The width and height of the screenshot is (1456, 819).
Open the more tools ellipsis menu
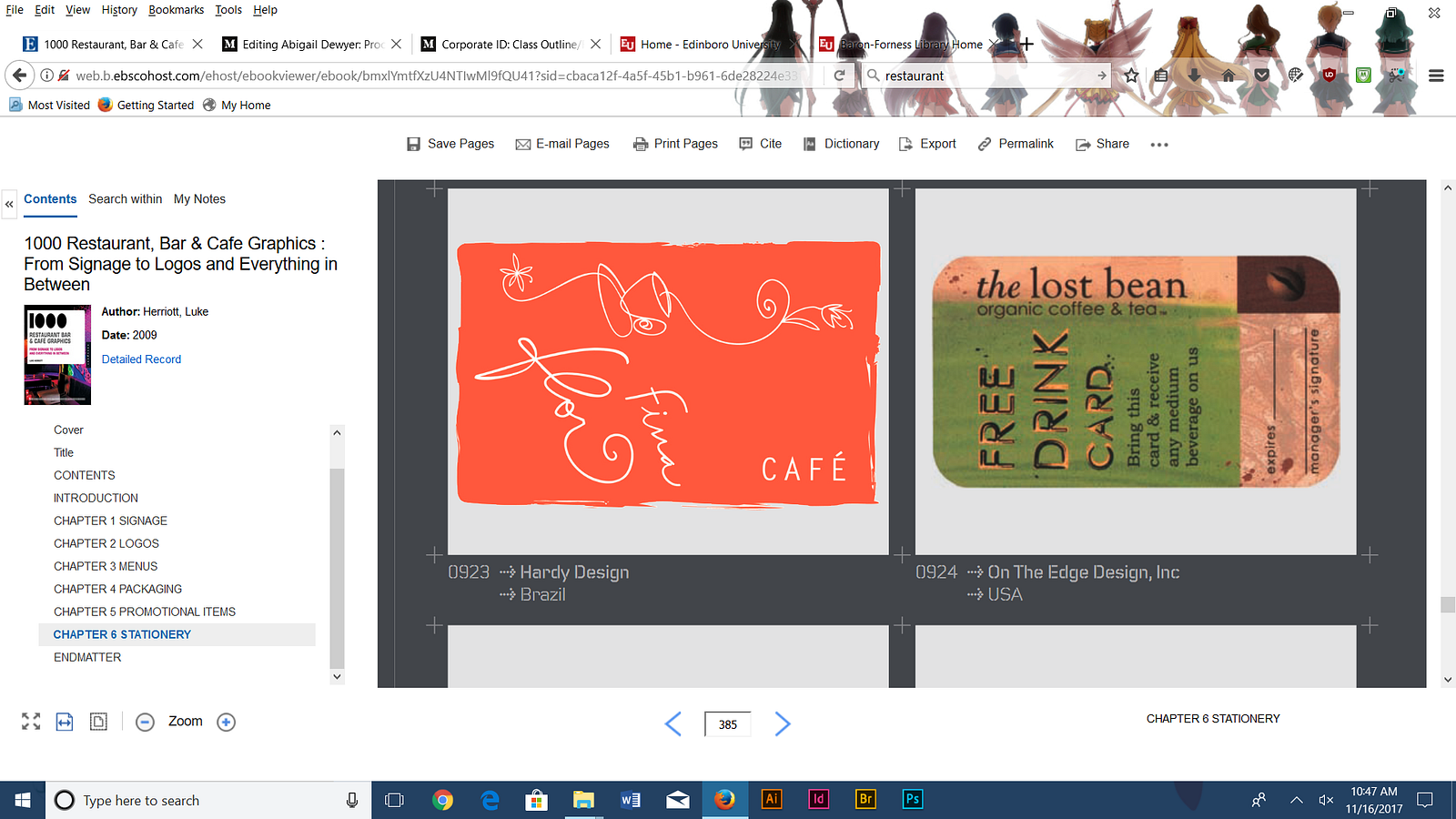click(x=1159, y=145)
